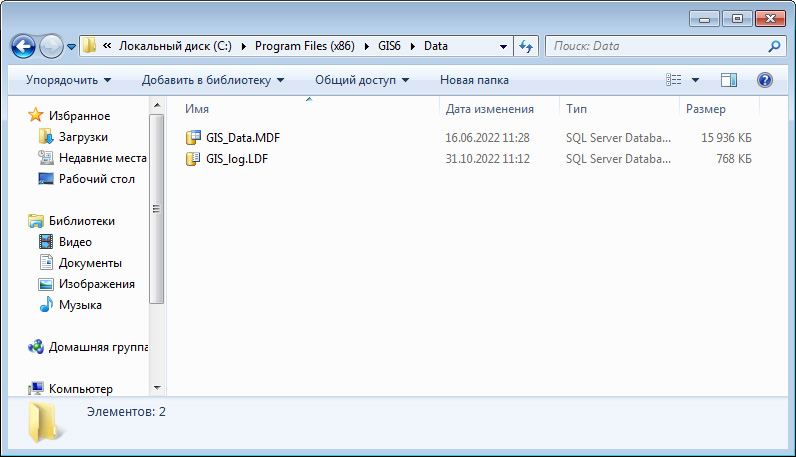This screenshot has width=796, height=457.
Task: Go back with the blue arrow button
Action: [23, 47]
